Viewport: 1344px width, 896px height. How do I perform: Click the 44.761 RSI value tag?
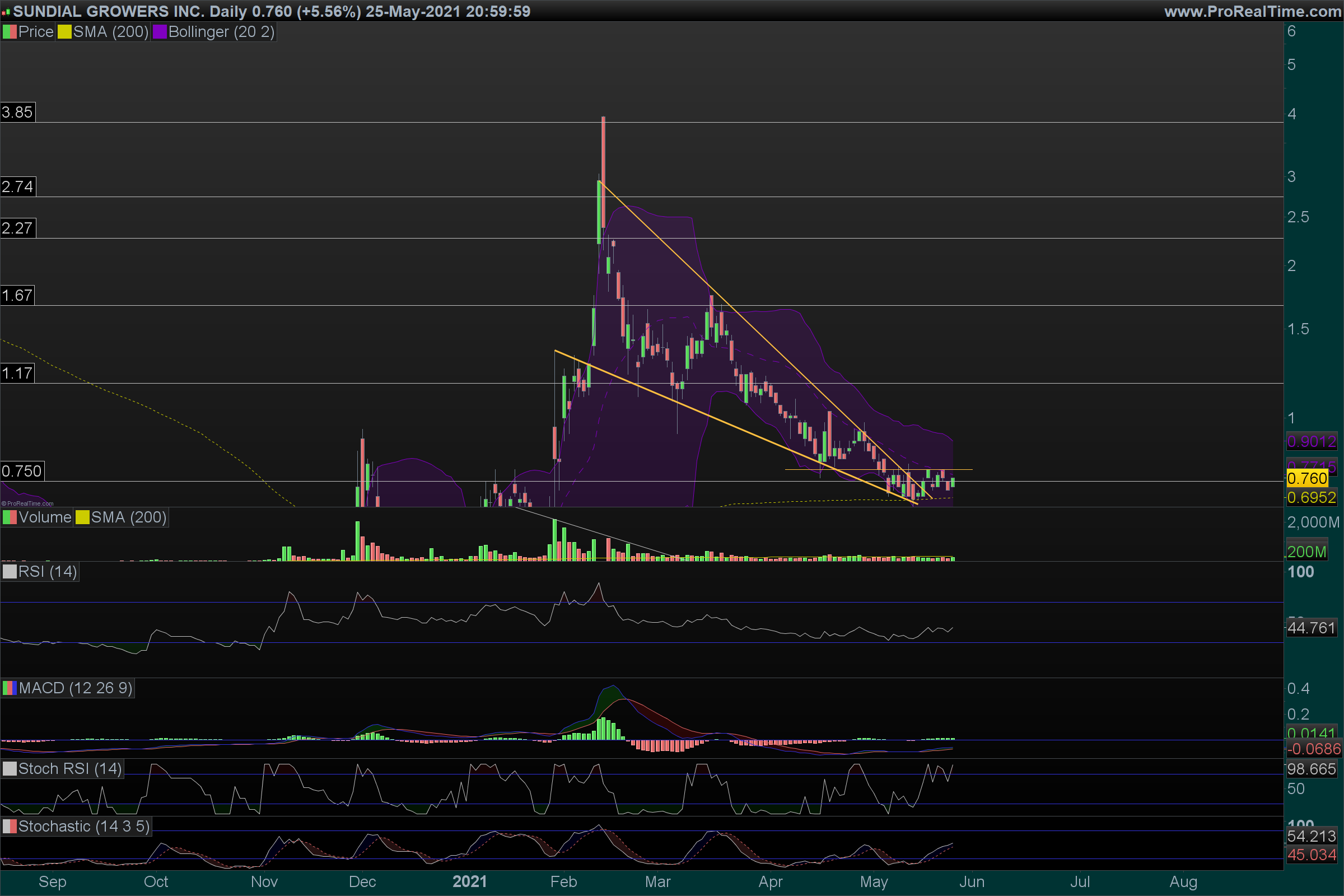(1312, 628)
